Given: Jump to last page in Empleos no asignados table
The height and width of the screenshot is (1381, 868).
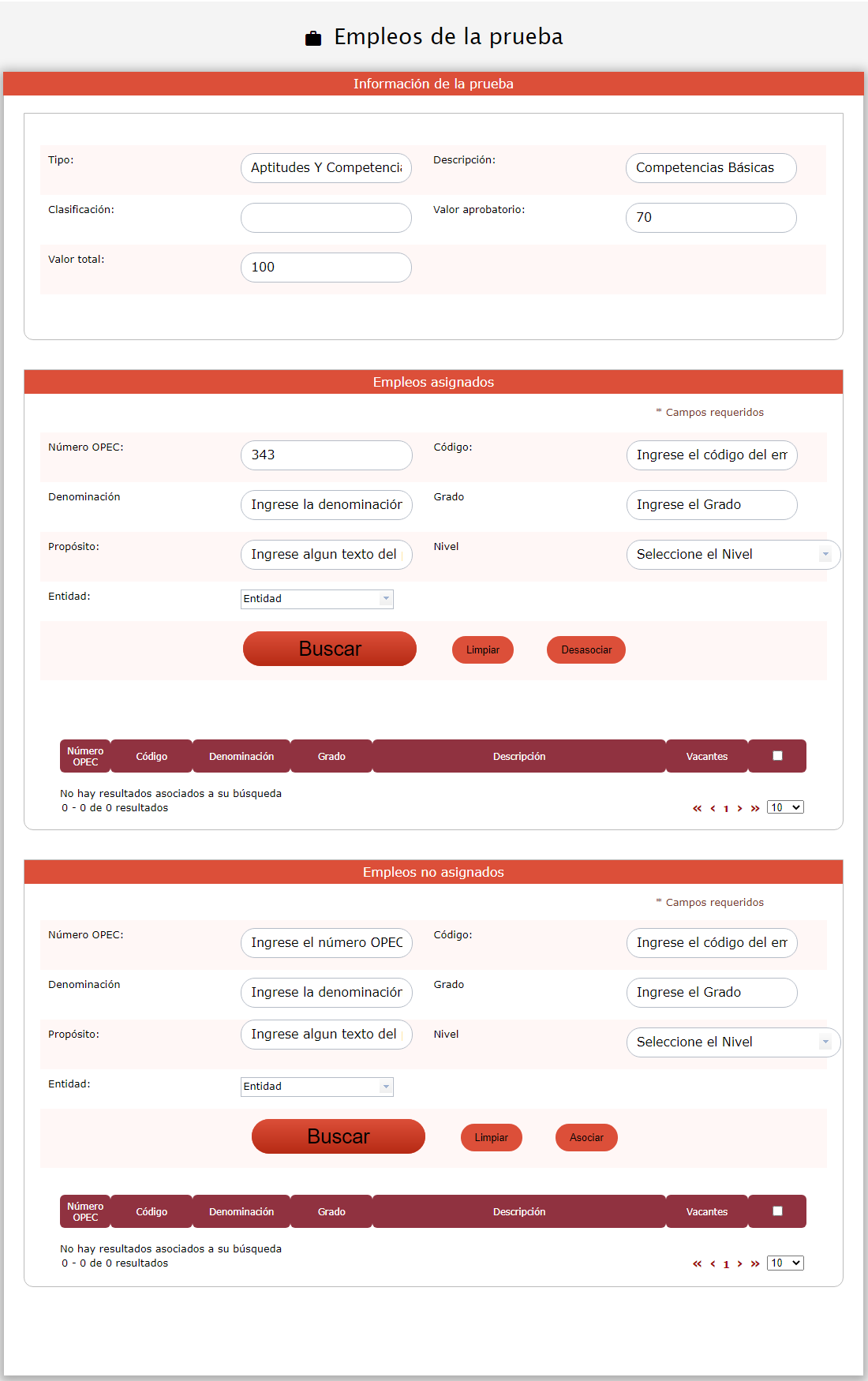Looking at the screenshot, I should (755, 1263).
